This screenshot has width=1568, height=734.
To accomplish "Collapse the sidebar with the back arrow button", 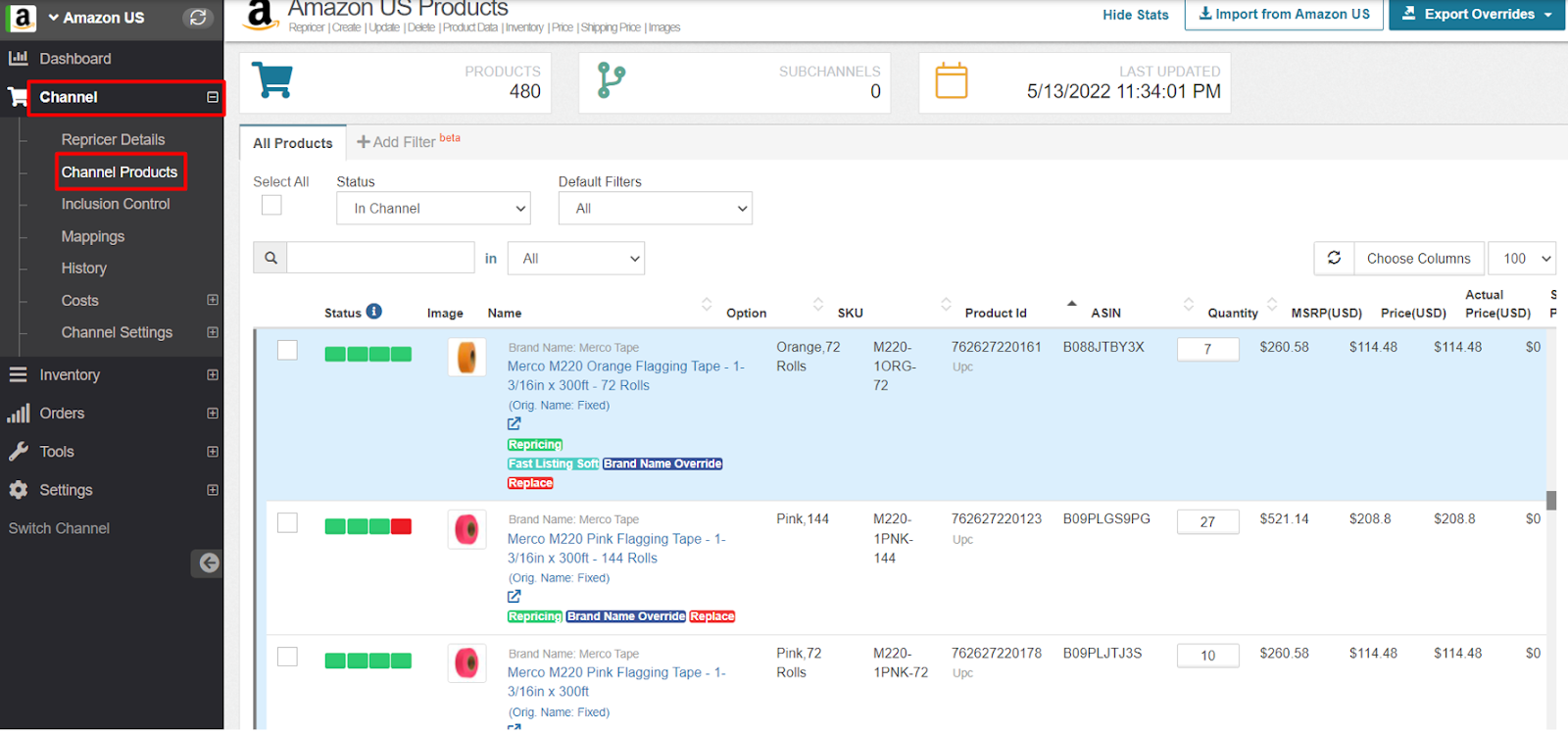I will tap(208, 563).
